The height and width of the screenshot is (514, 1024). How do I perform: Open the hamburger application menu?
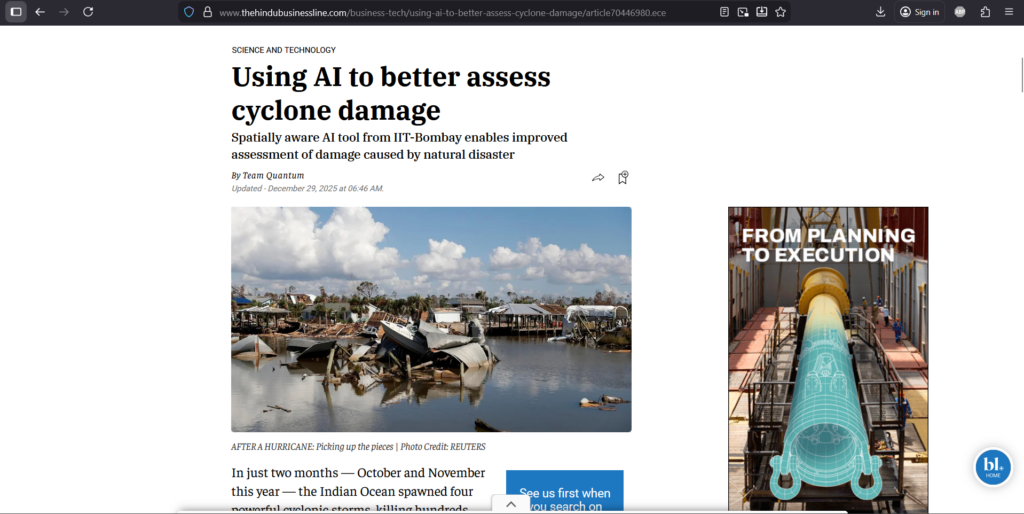(x=1009, y=12)
